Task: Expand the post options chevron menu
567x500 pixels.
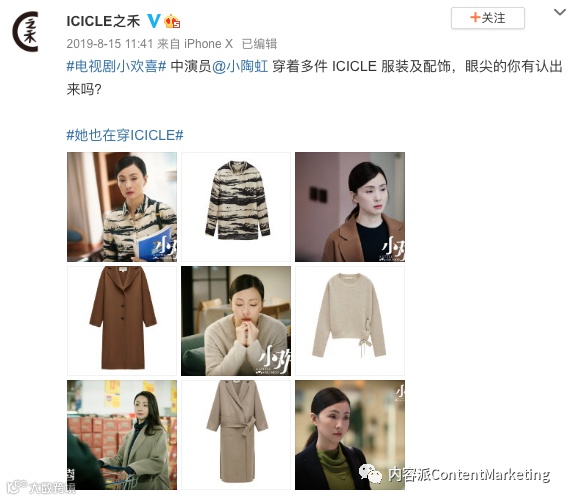Action: coord(560,12)
